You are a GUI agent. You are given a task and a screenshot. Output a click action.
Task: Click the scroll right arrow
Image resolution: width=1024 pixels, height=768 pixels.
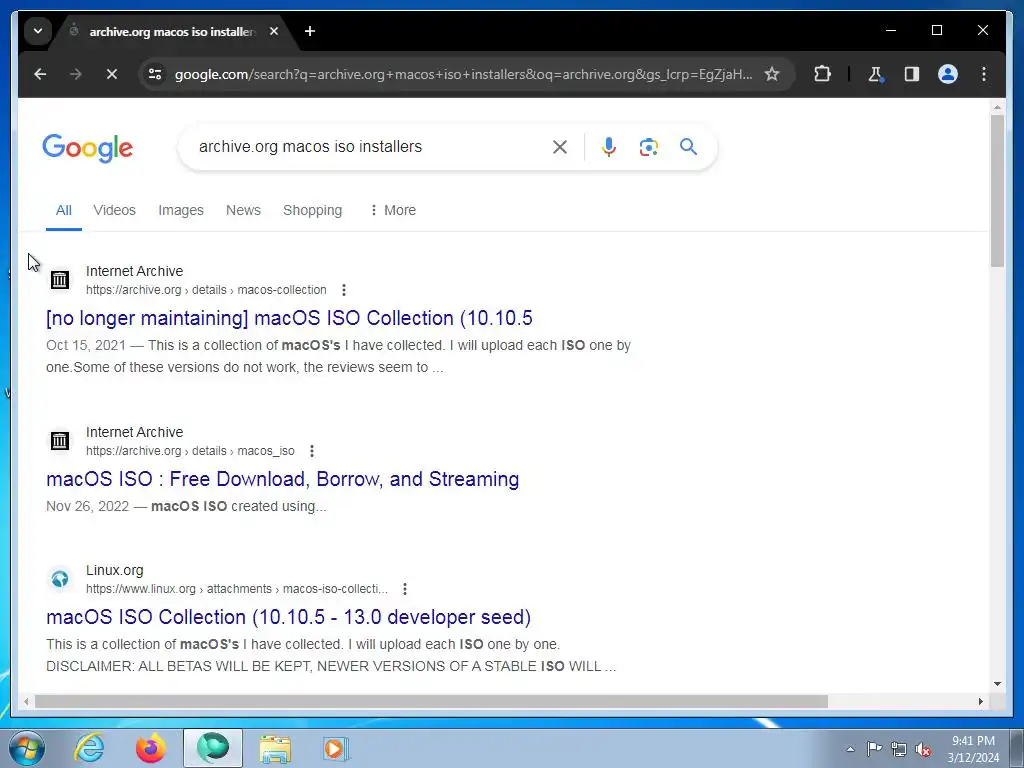click(980, 701)
